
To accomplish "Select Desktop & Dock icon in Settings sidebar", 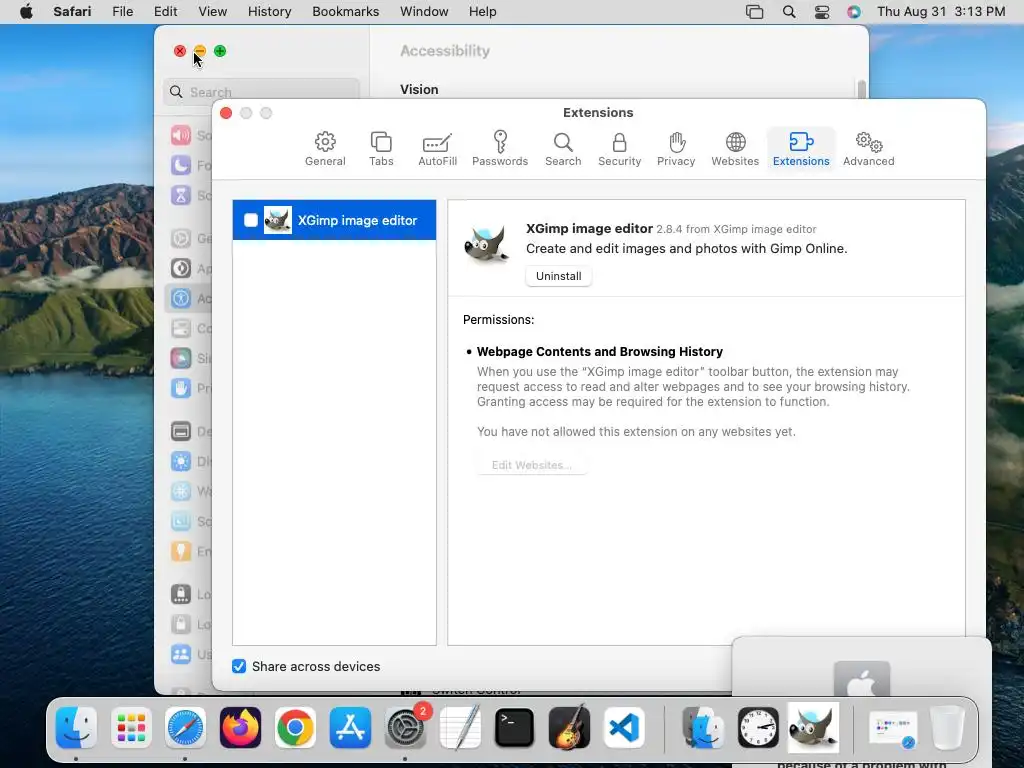I will click(x=181, y=432).
